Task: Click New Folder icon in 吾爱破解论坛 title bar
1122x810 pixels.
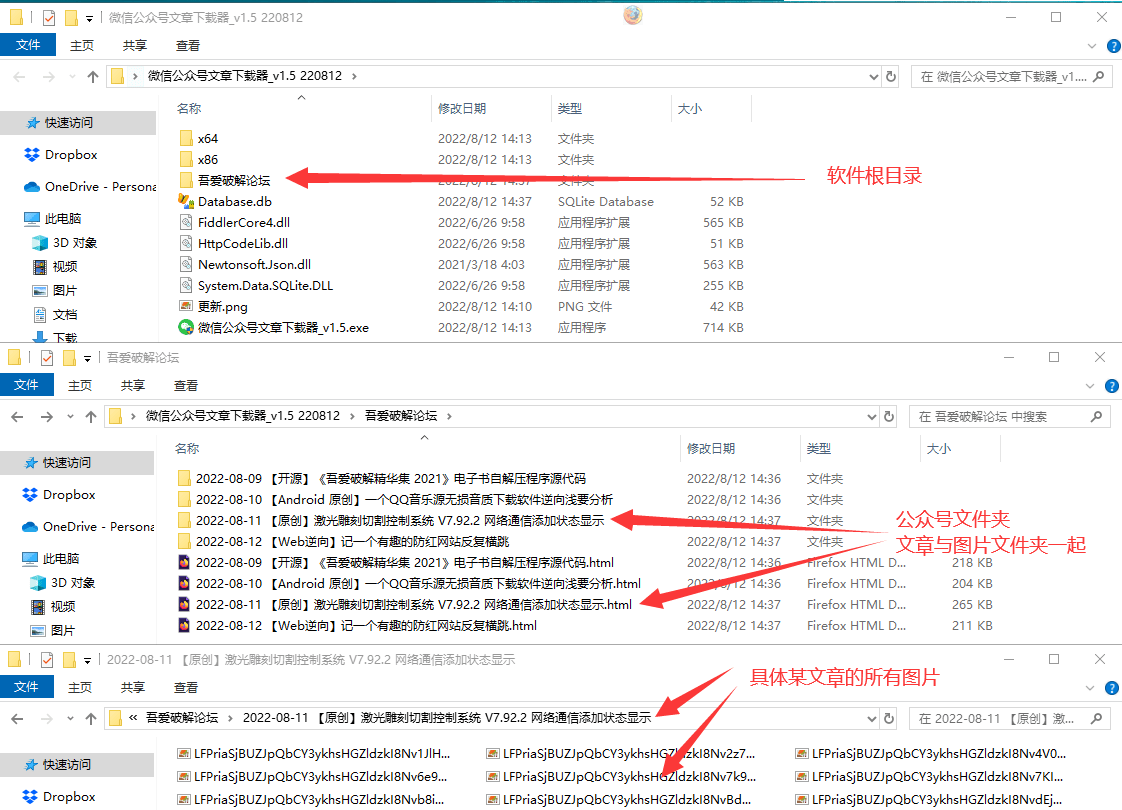Action: tap(69, 358)
